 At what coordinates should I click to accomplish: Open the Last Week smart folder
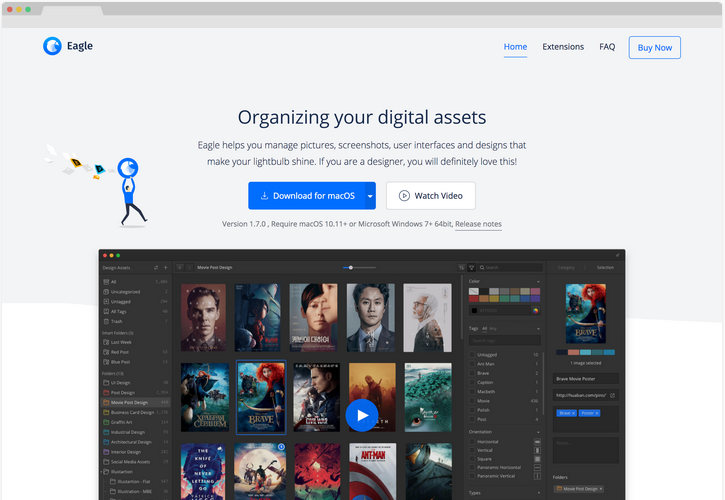[135, 342]
